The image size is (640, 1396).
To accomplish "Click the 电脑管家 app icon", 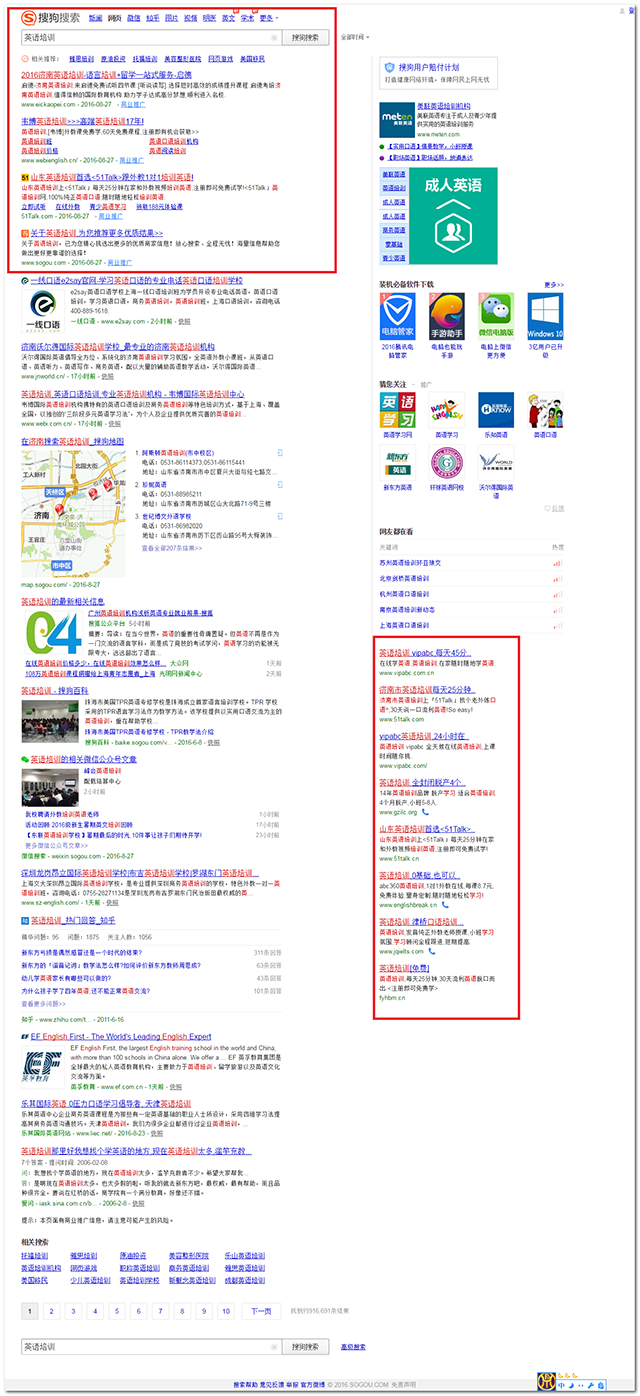I will tap(399, 314).
